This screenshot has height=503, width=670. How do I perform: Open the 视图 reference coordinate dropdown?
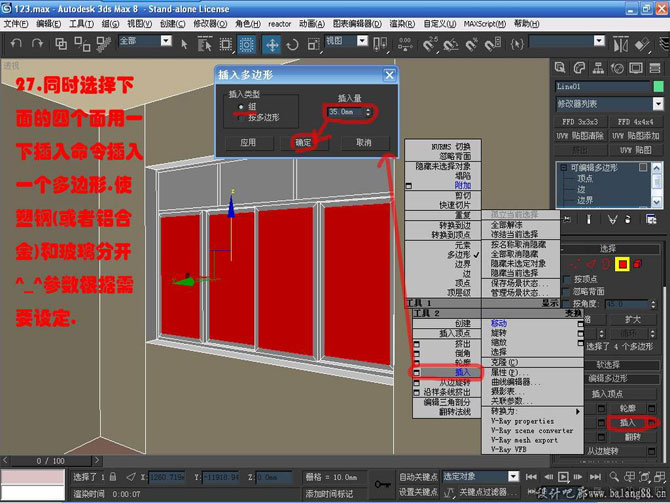click(x=362, y=41)
